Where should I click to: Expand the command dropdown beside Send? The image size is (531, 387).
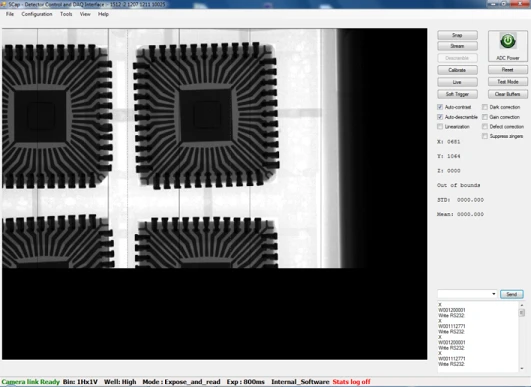tap(493, 294)
